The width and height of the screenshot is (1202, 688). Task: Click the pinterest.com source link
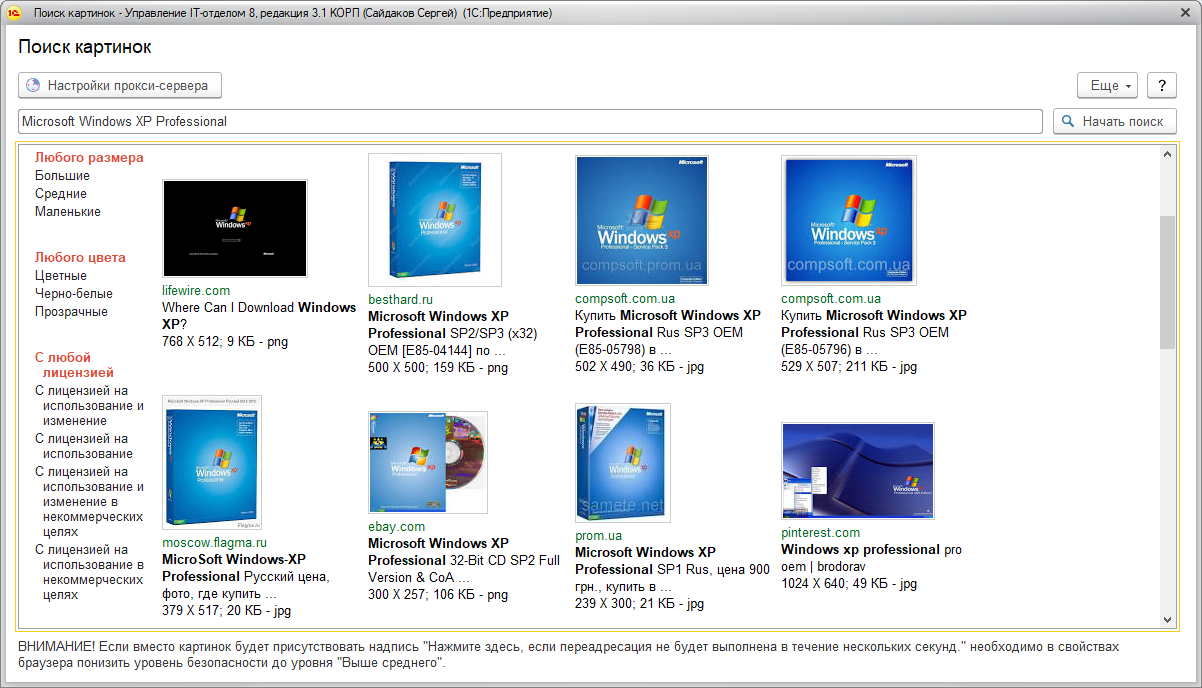[820, 533]
